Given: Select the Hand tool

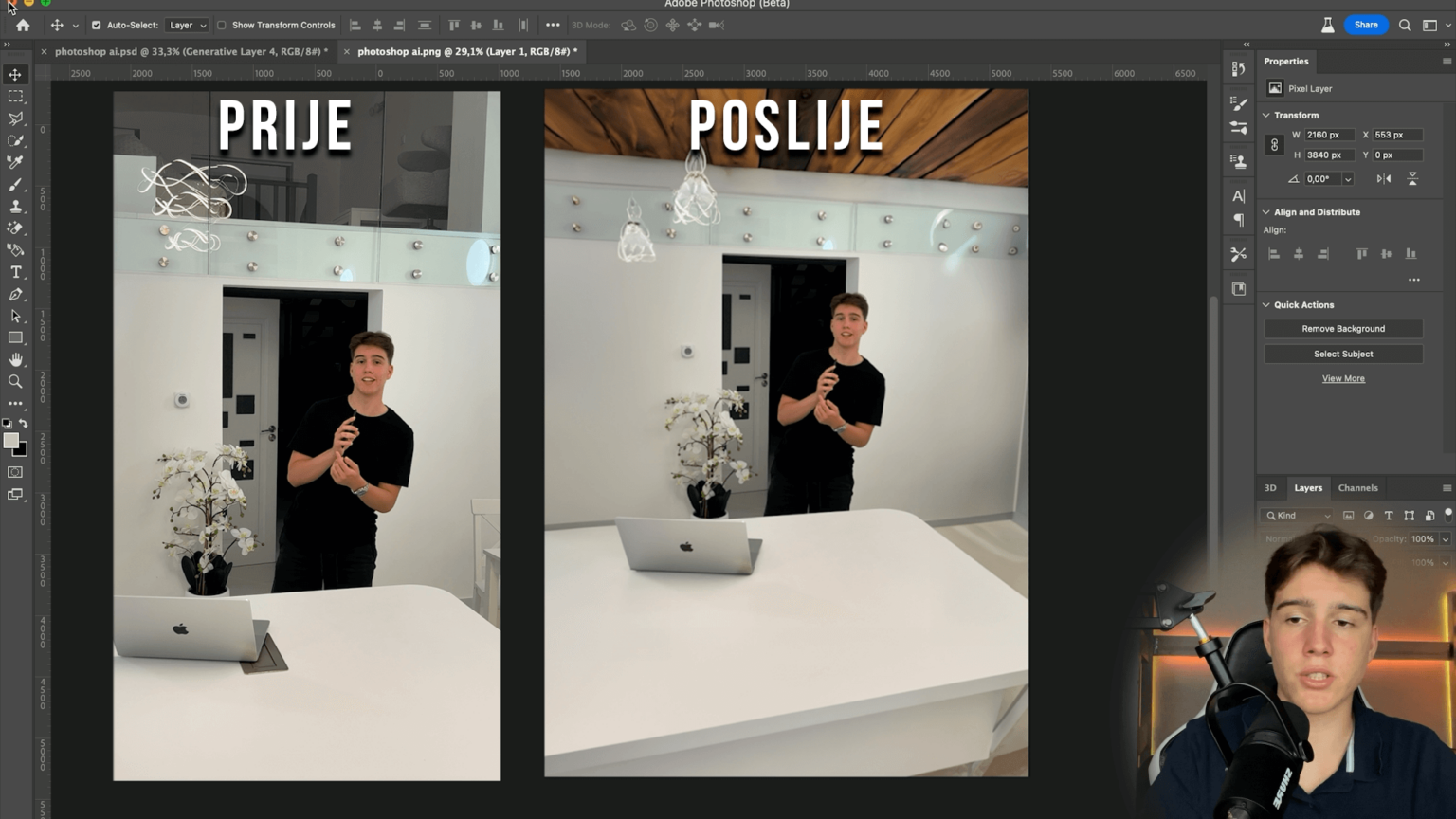Looking at the screenshot, I should coord(15,359).
